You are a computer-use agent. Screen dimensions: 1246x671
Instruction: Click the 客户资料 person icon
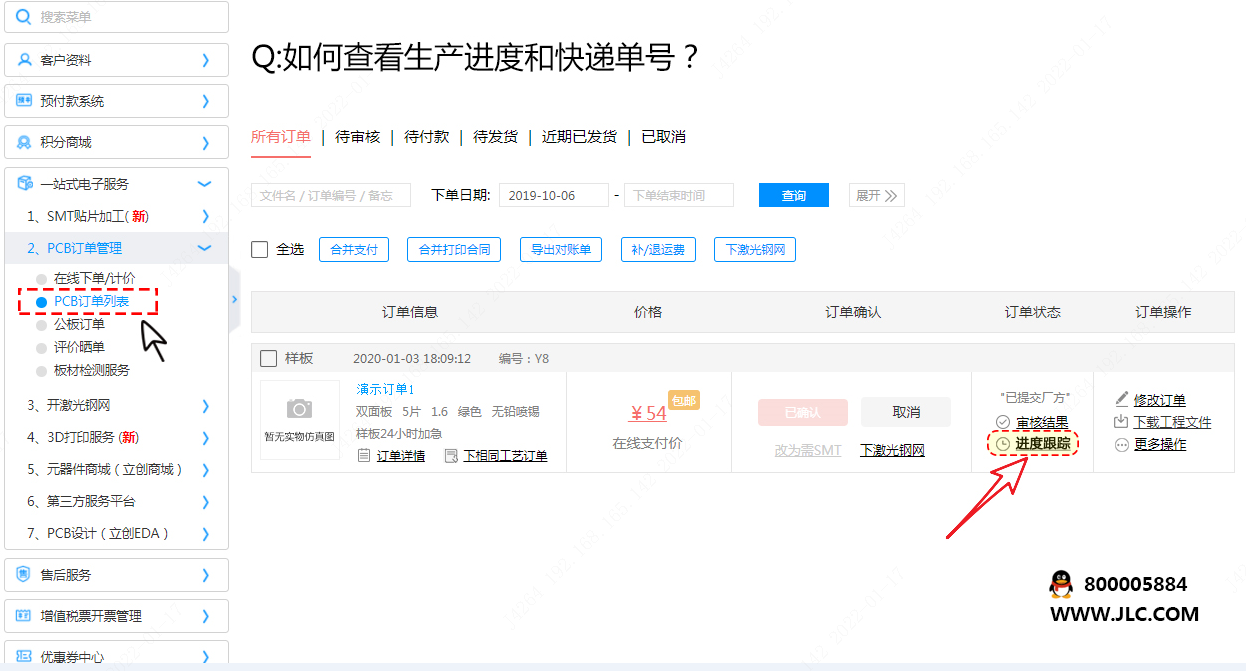[x=25, y=60]
